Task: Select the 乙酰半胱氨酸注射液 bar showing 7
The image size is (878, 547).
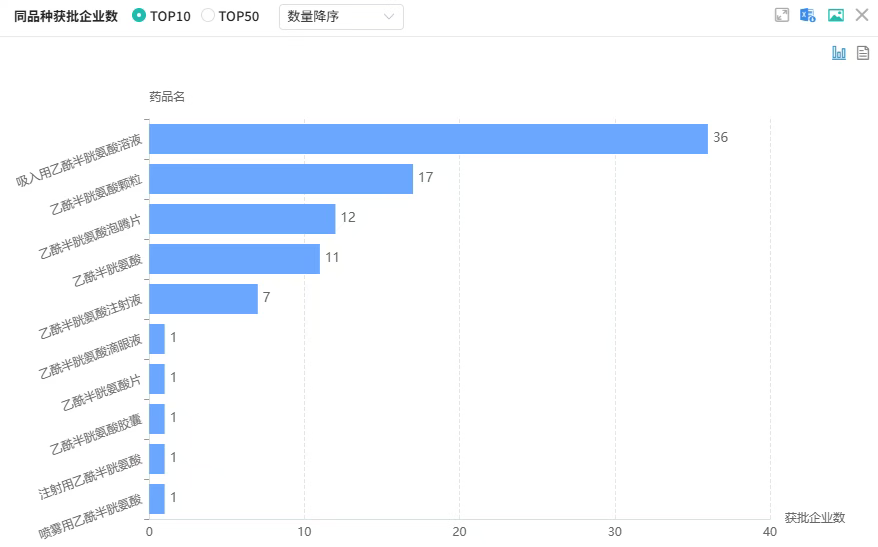Action: [203, 299]
